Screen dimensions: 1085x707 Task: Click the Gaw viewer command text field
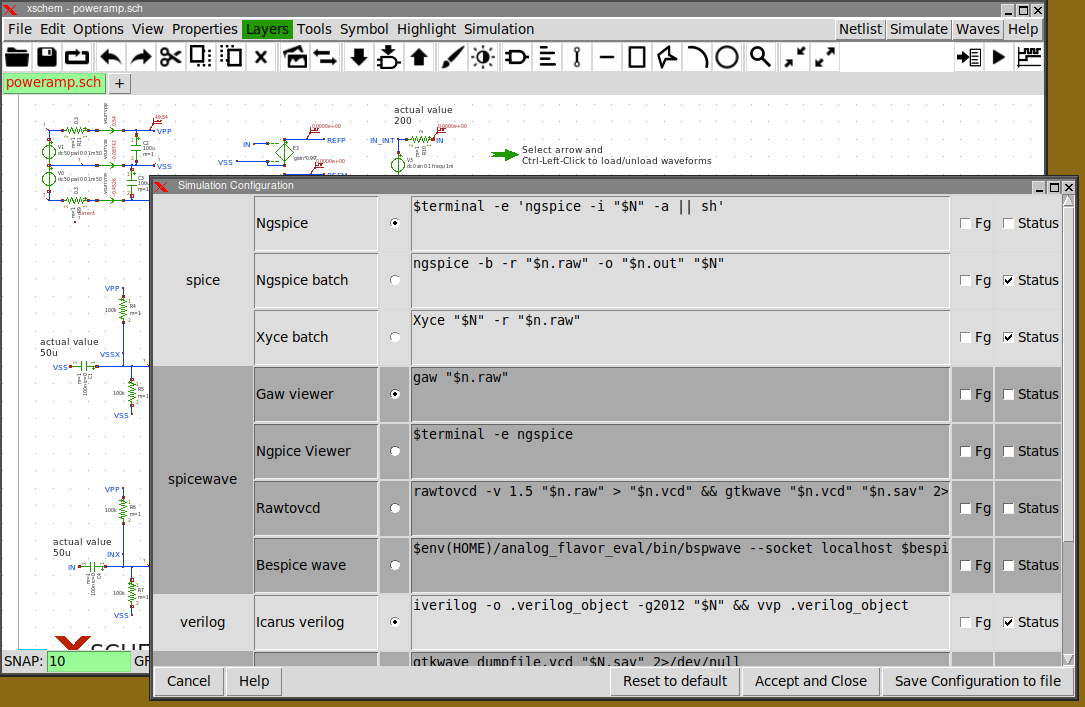[x=679, y=394]
